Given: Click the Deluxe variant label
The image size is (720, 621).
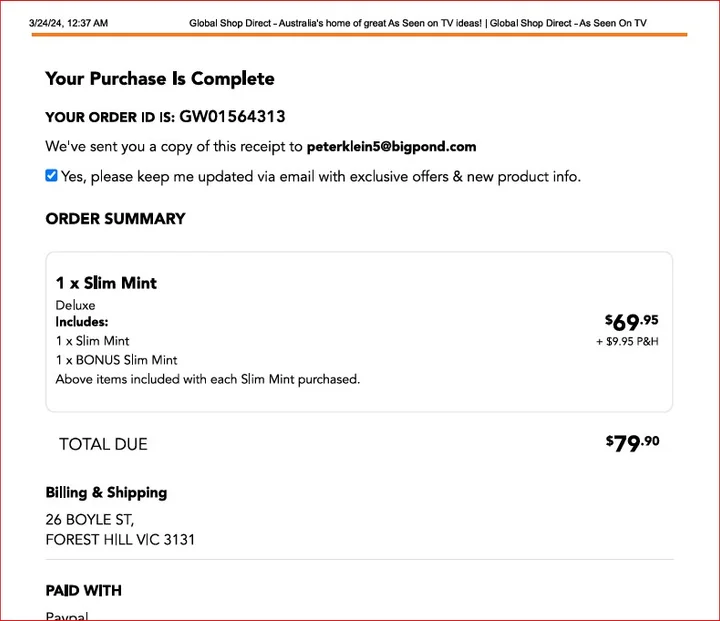Looking at the screenshot, I should coord(76,305).
